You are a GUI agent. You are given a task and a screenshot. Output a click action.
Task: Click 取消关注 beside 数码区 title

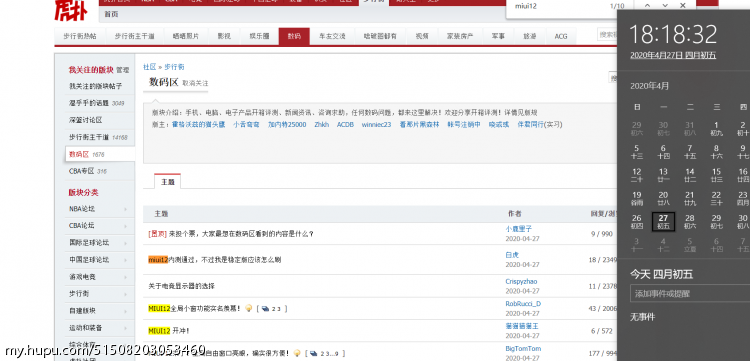pos(195,83)
